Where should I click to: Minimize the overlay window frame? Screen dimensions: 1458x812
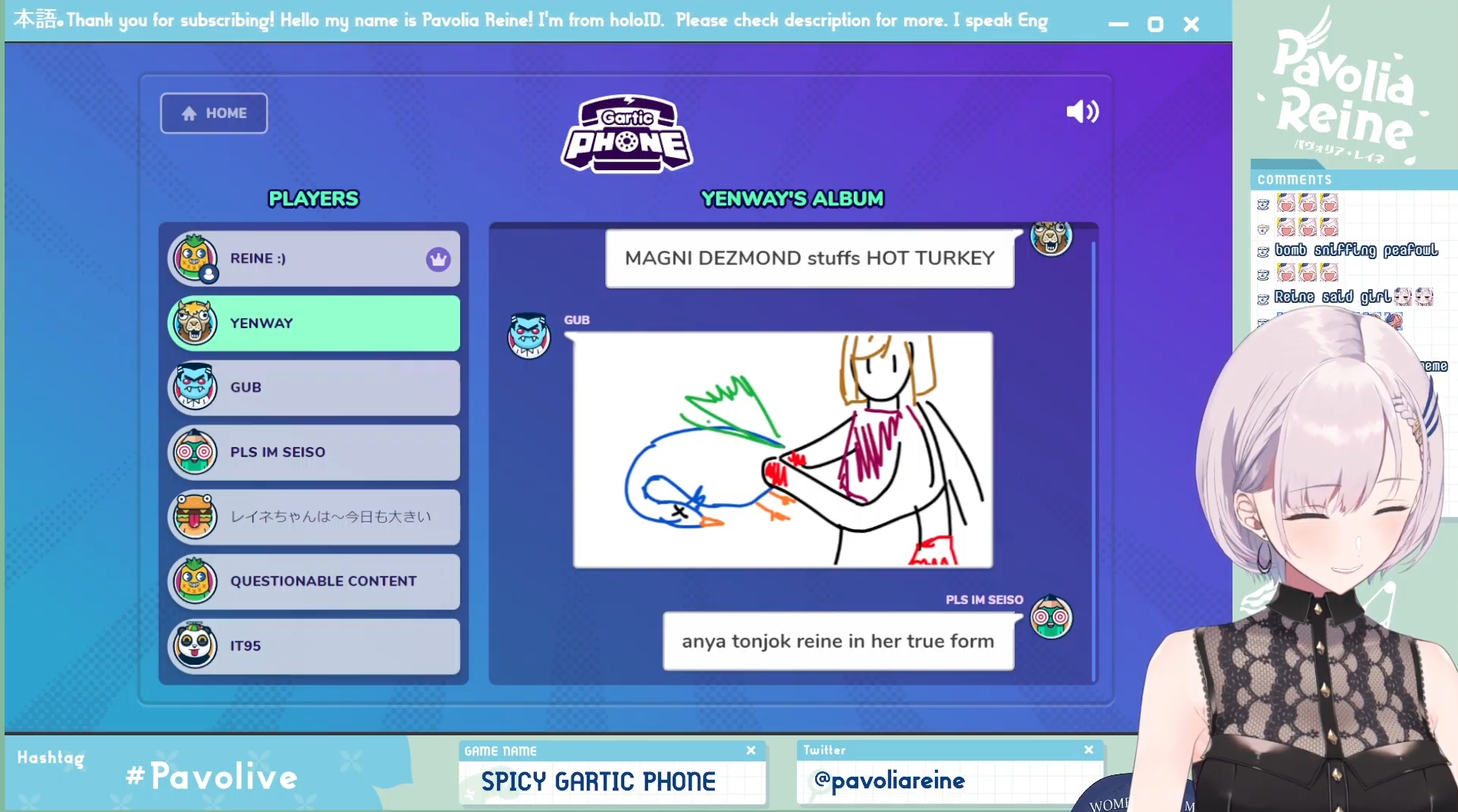[x=1118, y=25]
